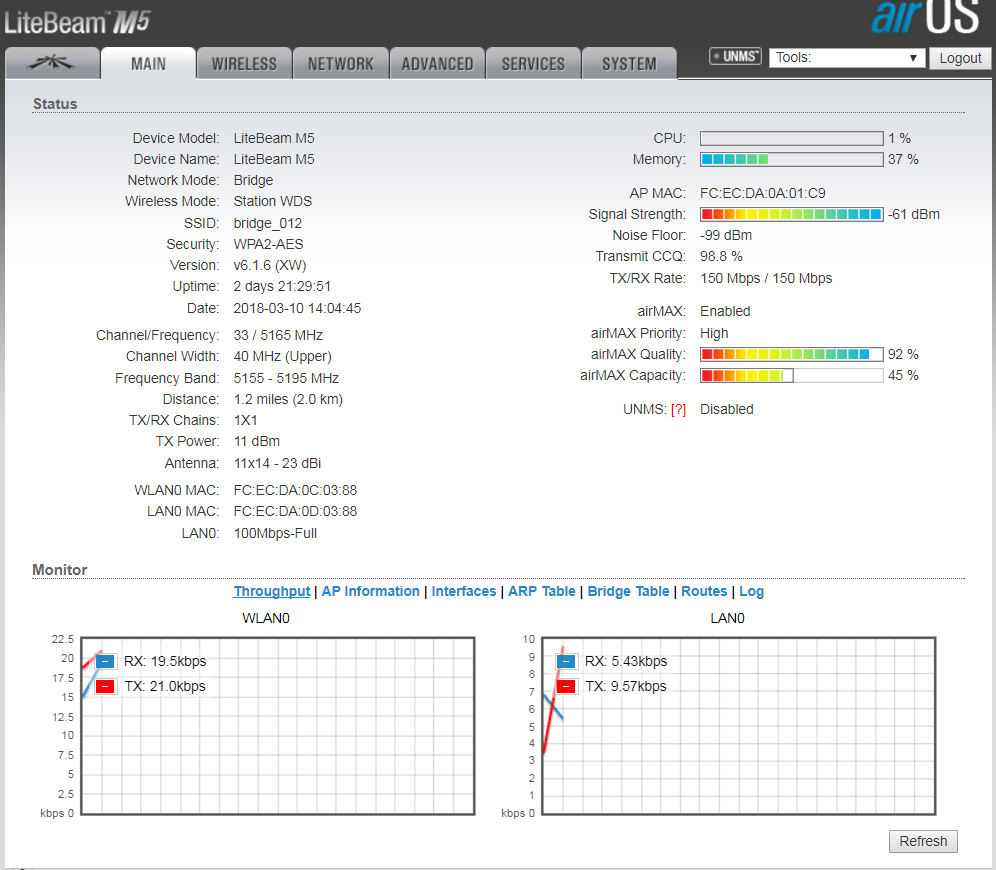
Task: Toggle LAN0 RX blue legend box
Action: click(x=566, y=661)
